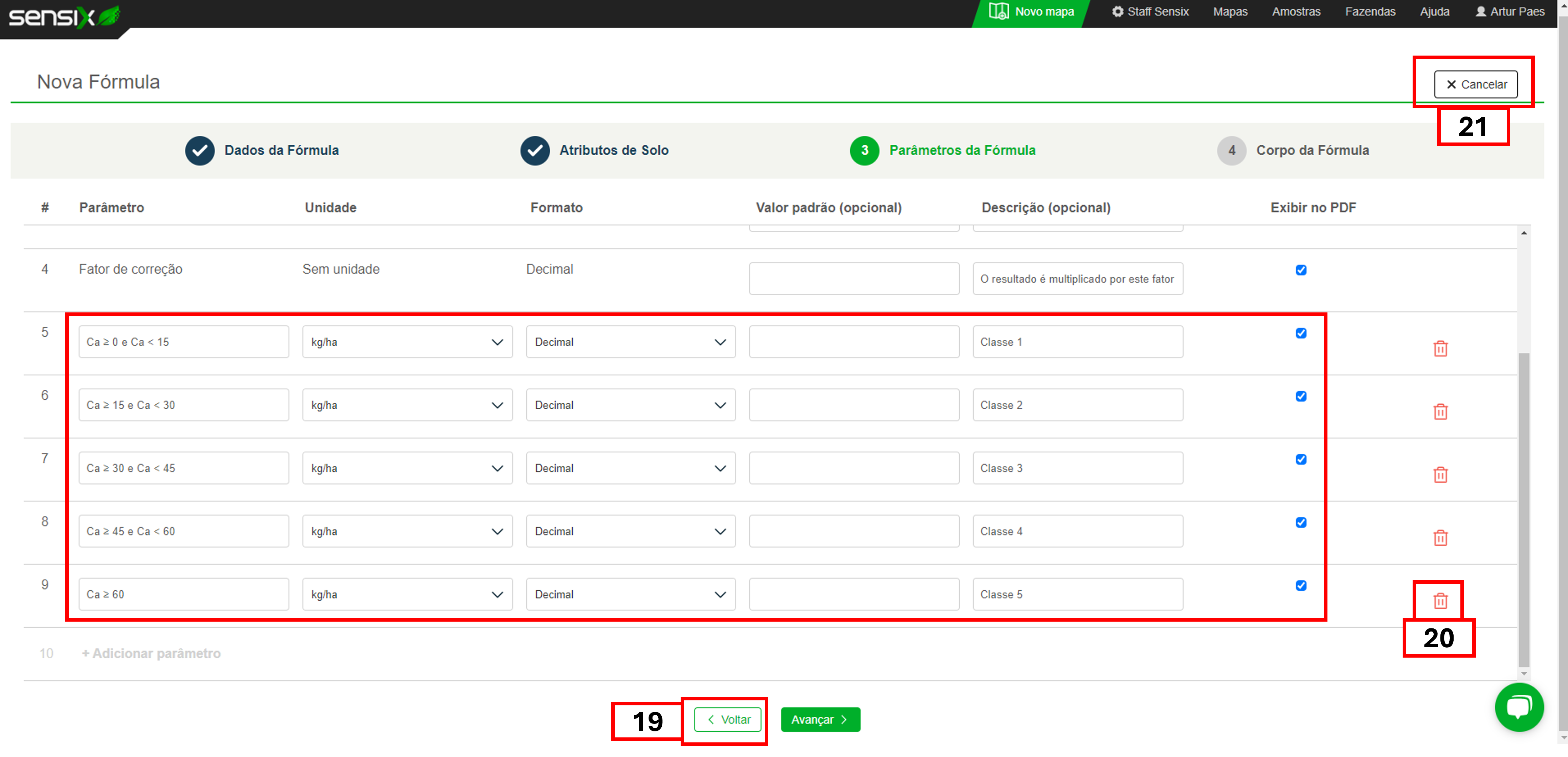Click trash icon for Classe 5 row

(1440, 601)
